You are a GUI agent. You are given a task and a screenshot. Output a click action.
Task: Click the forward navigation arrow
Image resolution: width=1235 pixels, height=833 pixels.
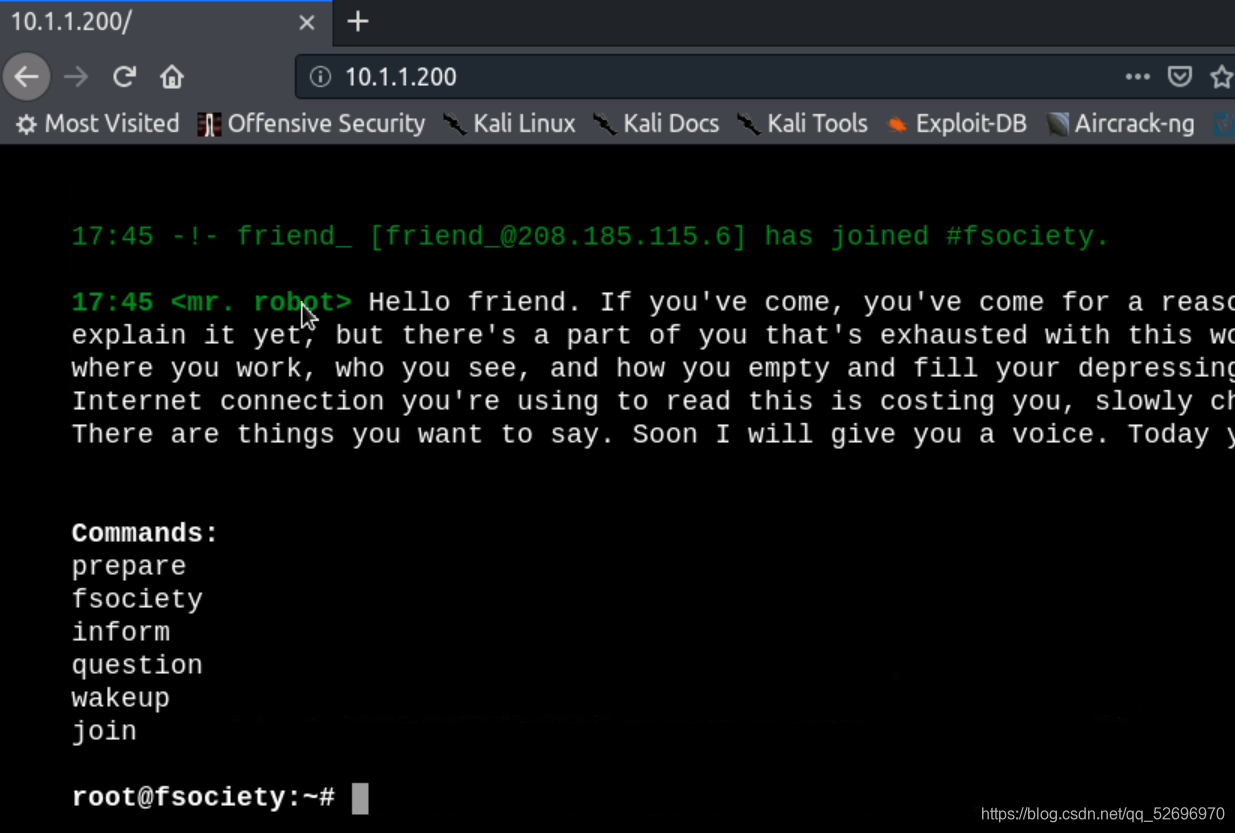[x=76, y=76]
